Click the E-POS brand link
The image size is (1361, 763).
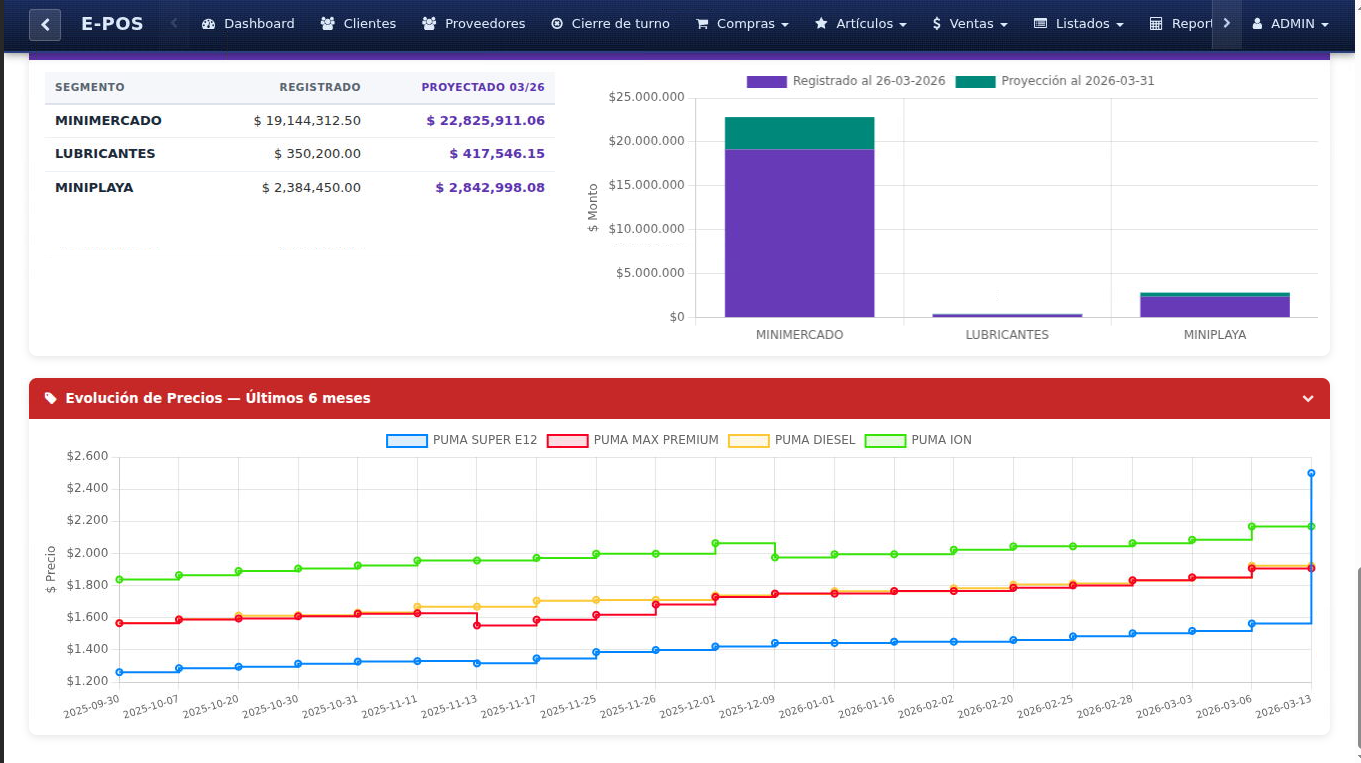click(x=111, y=24)
